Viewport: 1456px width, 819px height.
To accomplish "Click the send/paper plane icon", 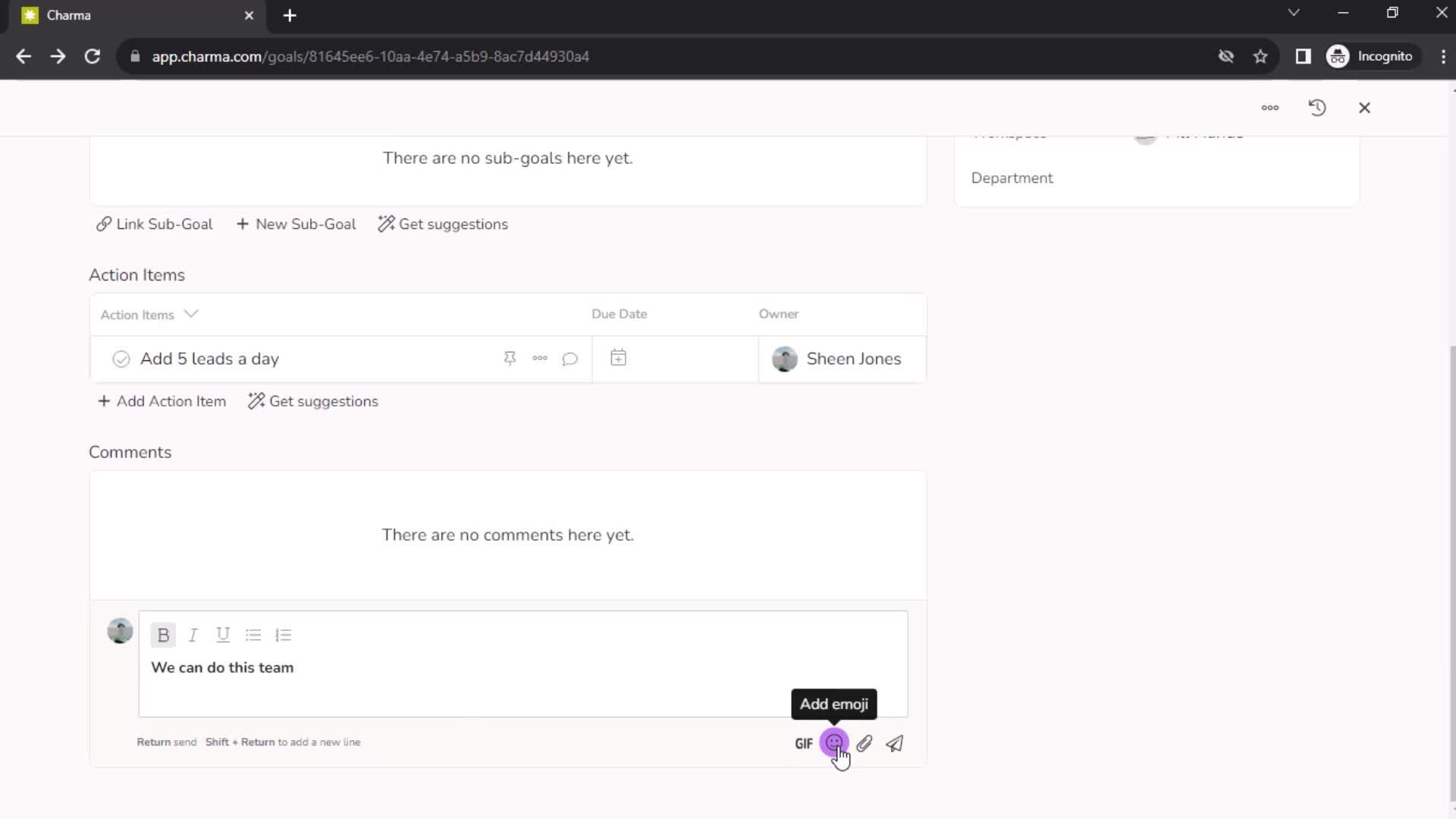I will coord(895,744).
